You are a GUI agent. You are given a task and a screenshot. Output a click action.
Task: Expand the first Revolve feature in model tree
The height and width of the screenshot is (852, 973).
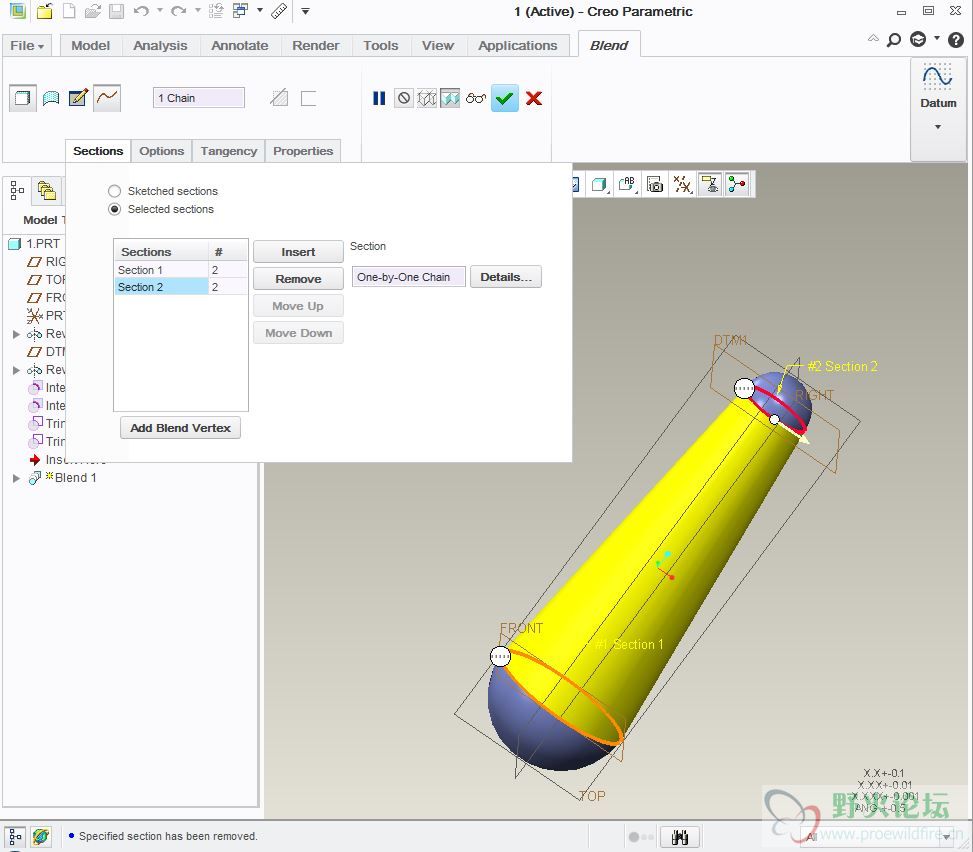[x=16, y=334]
